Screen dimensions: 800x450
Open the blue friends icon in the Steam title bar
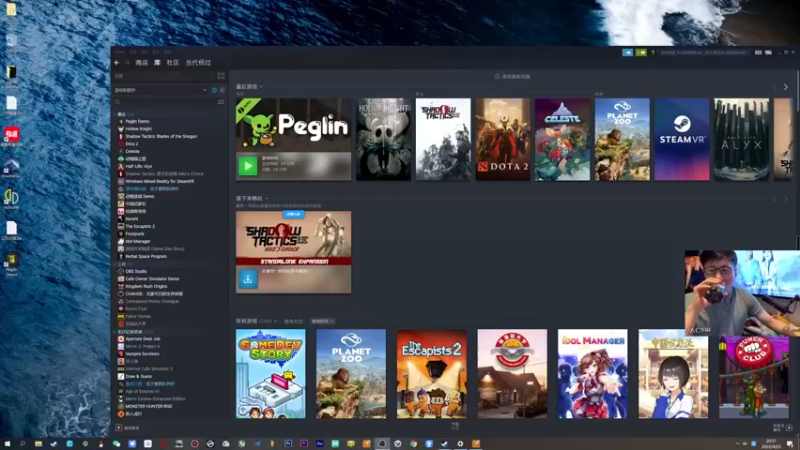click(627, 53)
